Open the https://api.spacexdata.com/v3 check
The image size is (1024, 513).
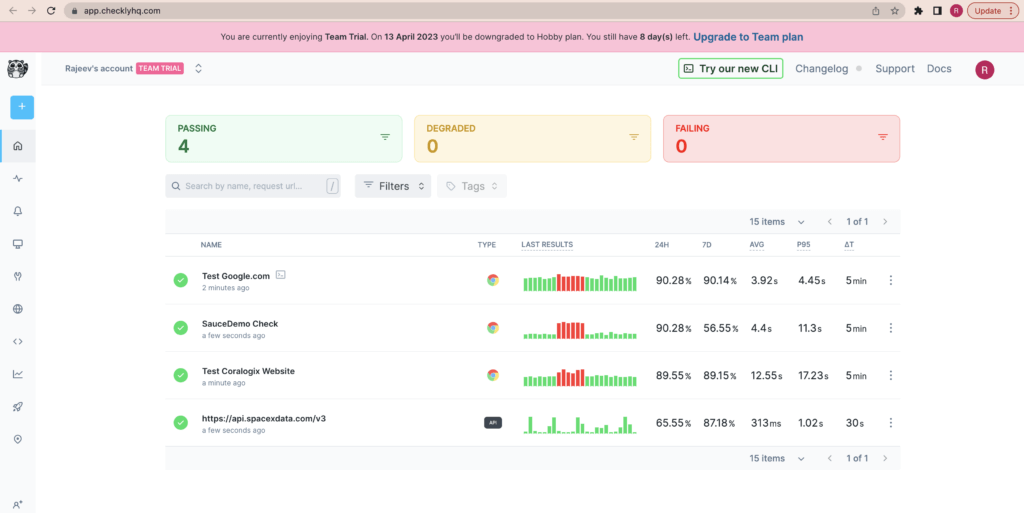pos(264,418)
